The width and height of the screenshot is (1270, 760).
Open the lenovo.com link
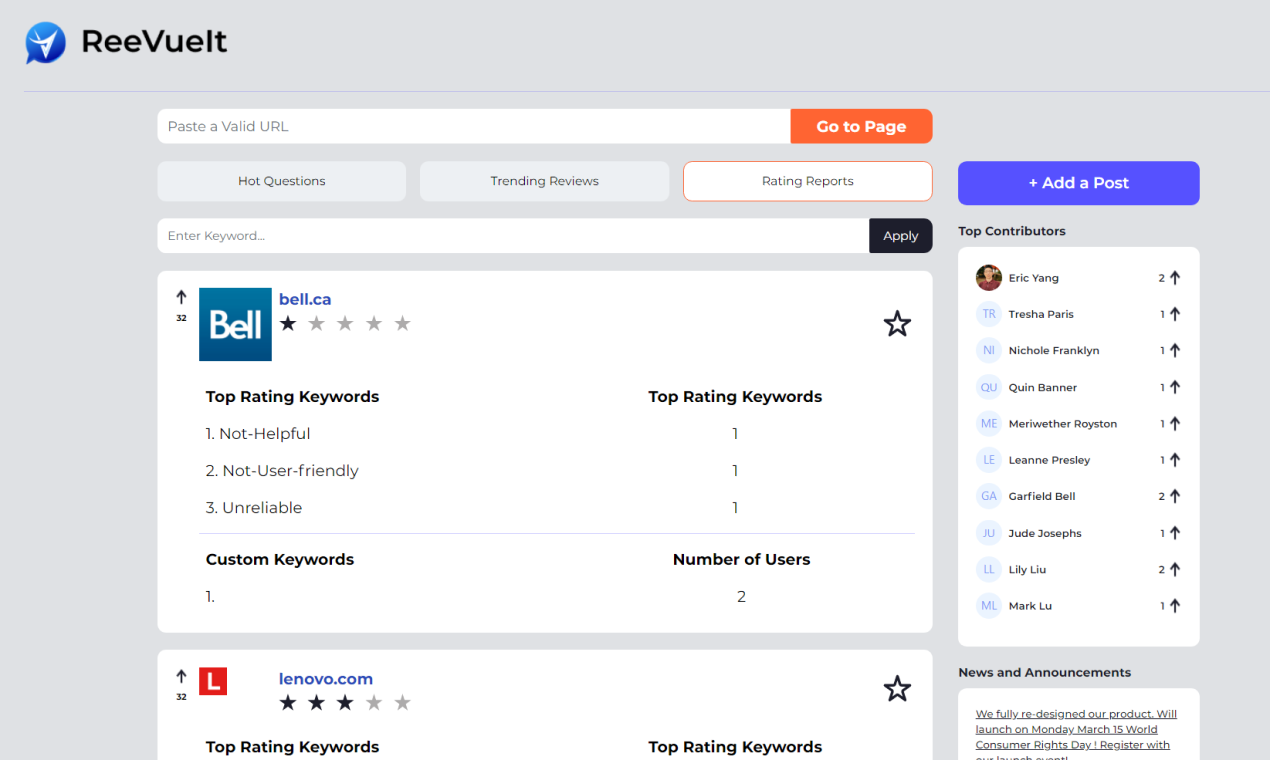[326, 679]
